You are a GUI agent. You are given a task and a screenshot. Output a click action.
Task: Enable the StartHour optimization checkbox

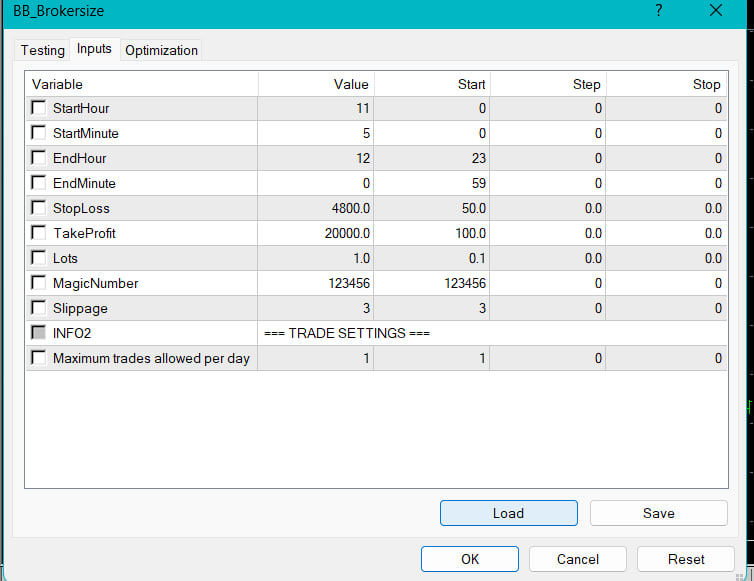click(39, 108)
